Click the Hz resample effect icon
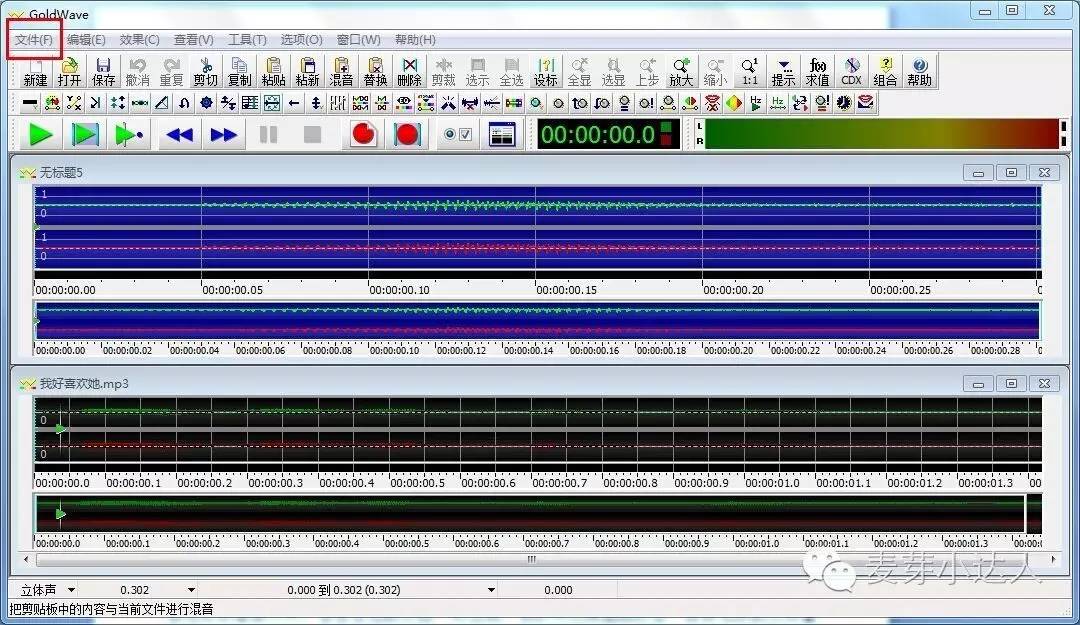 [778, 103]
